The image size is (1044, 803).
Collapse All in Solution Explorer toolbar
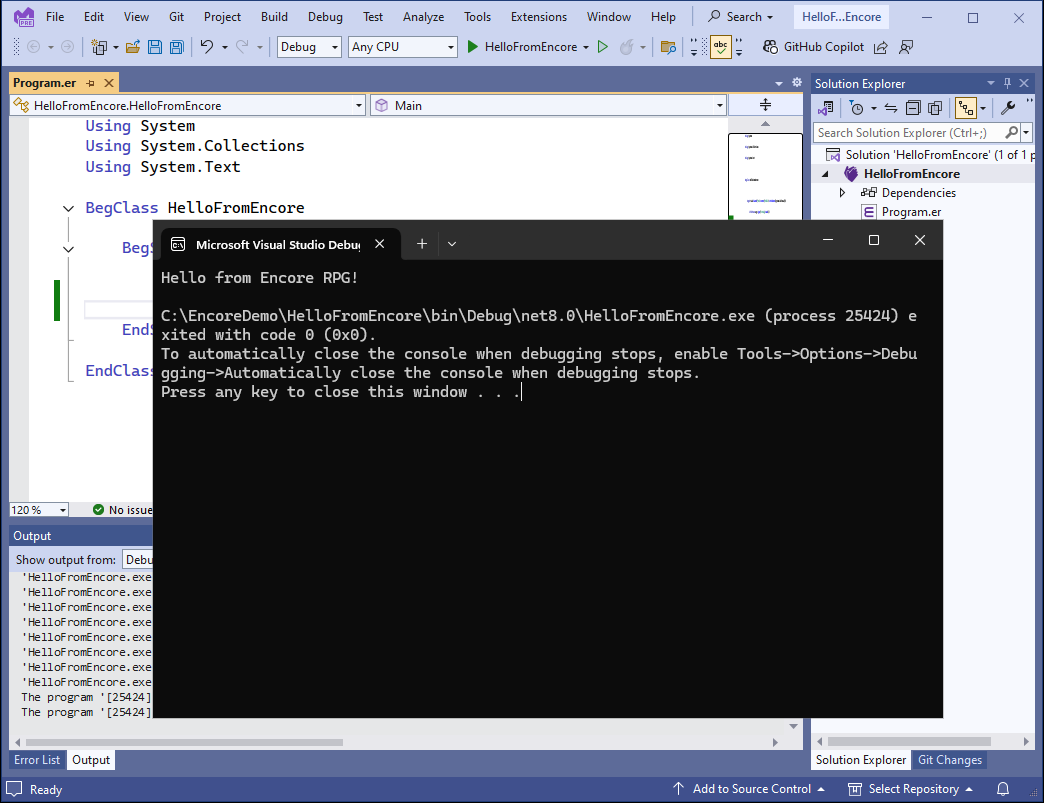coord(914,108)
